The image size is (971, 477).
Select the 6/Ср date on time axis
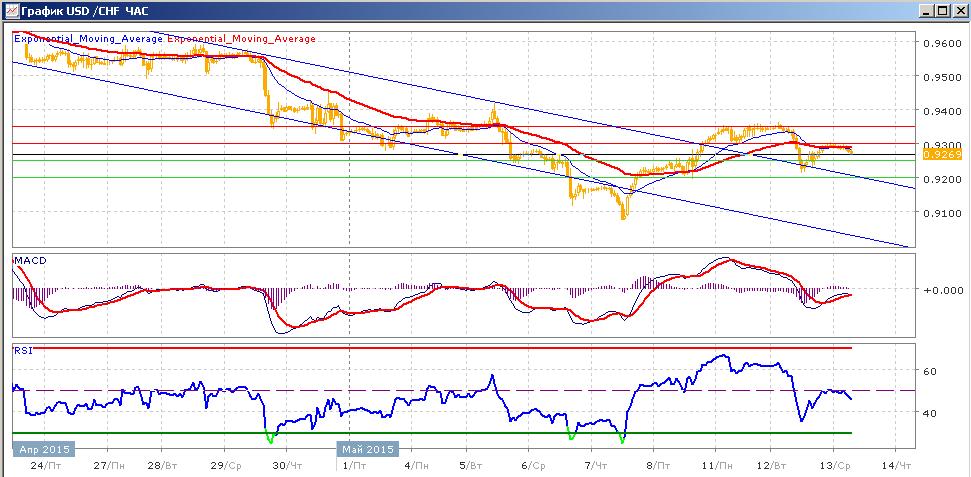534,465
